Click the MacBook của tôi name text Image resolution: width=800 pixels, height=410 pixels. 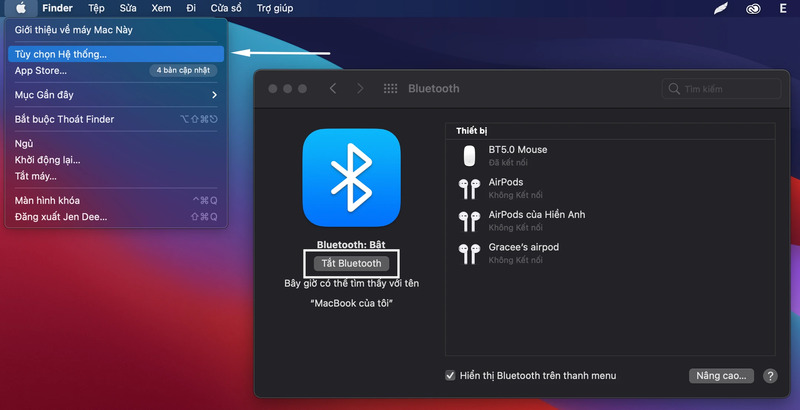point(352,303)
